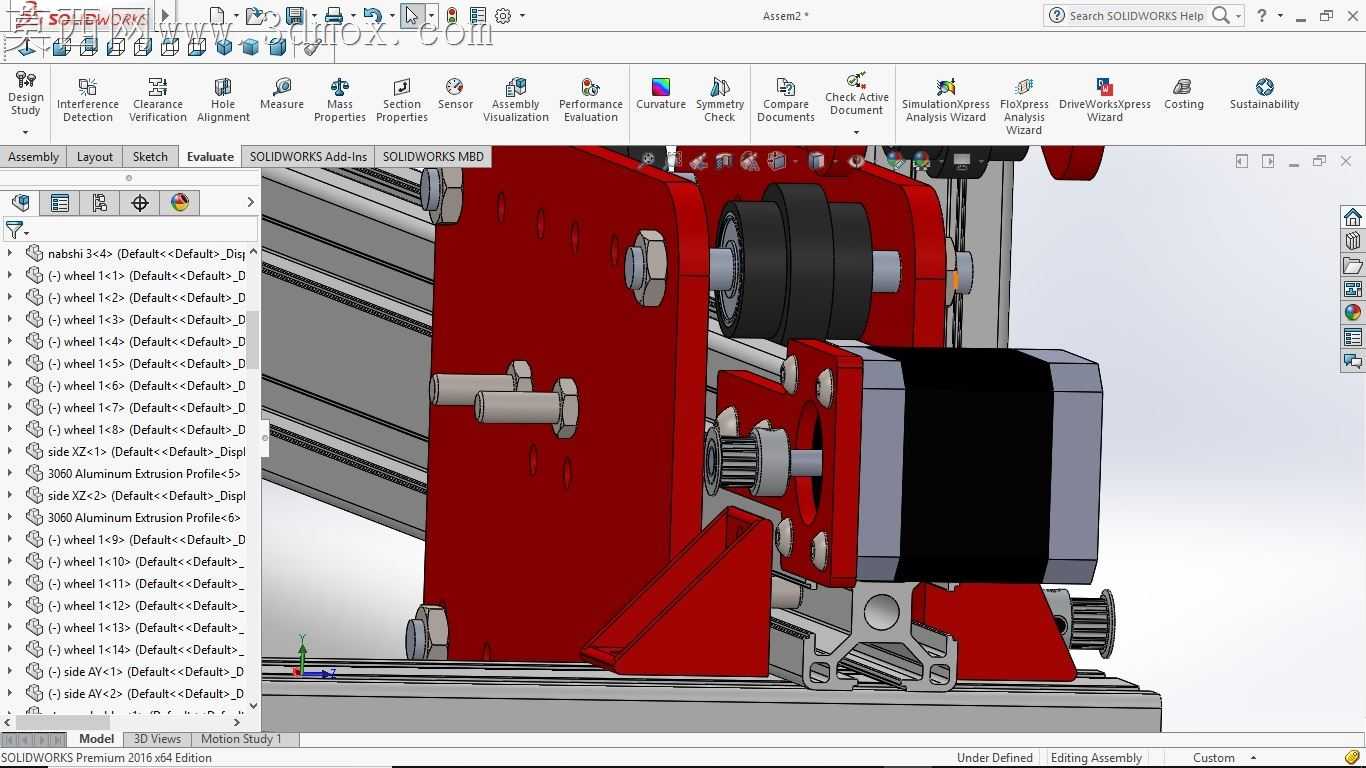Screen dimensions: 1366x768
Task: Open Compare Documents
Action: click(x=786, y=100)
